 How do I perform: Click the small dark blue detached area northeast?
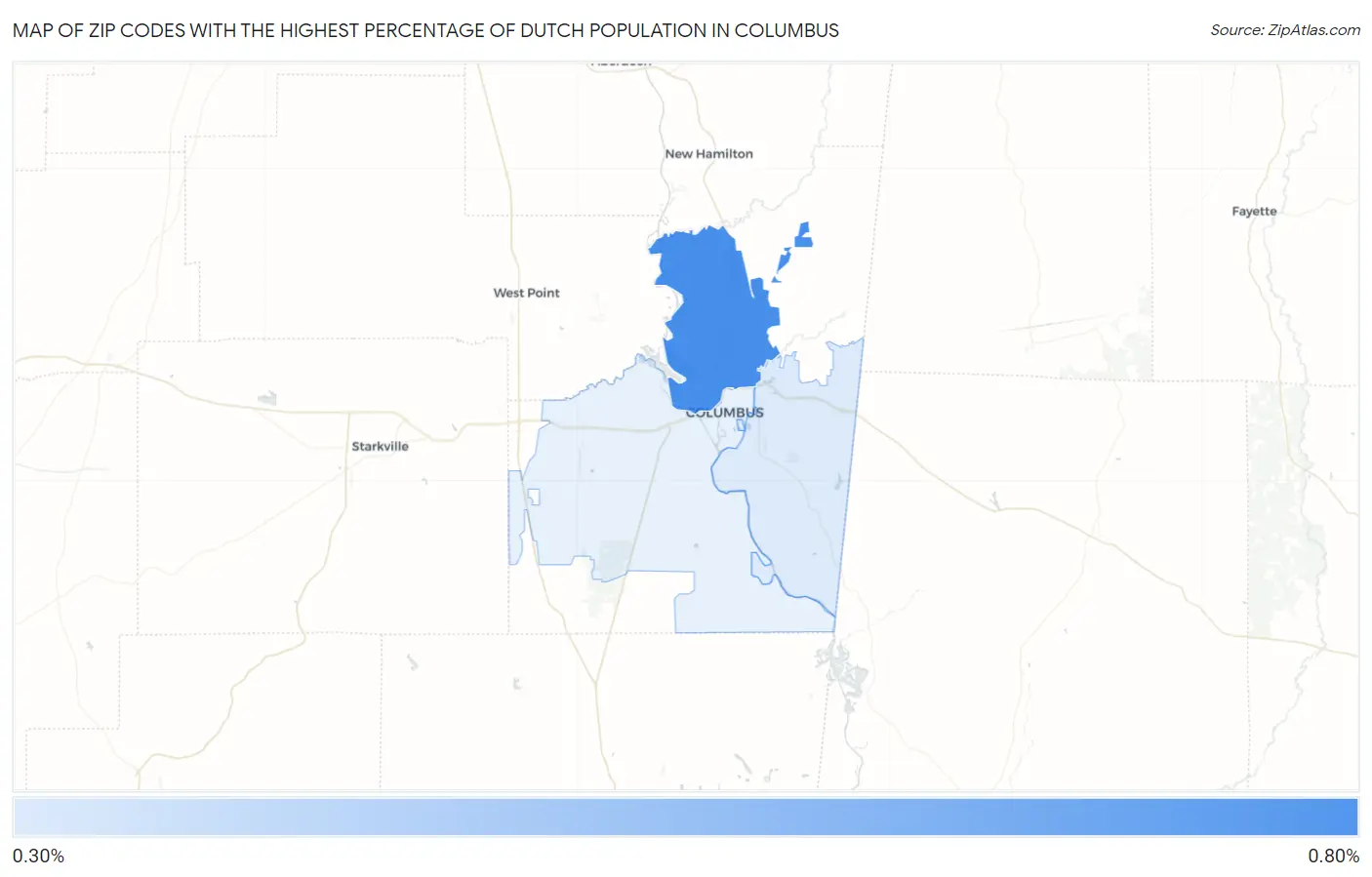pos(803,235)
